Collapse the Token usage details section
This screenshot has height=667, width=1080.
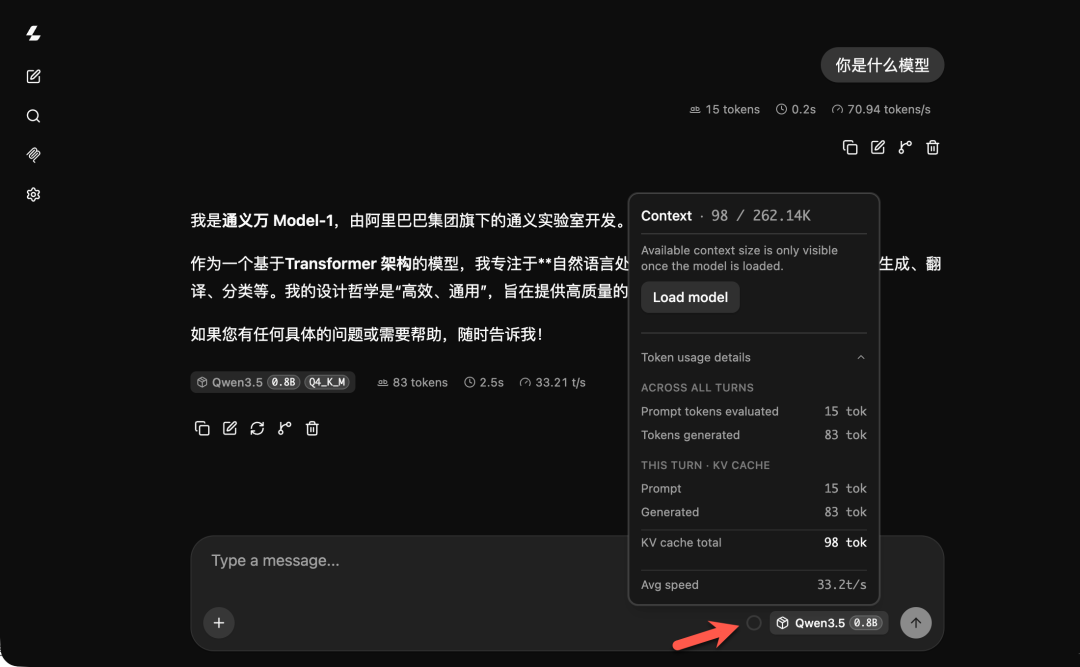click(x=754, y=358)
